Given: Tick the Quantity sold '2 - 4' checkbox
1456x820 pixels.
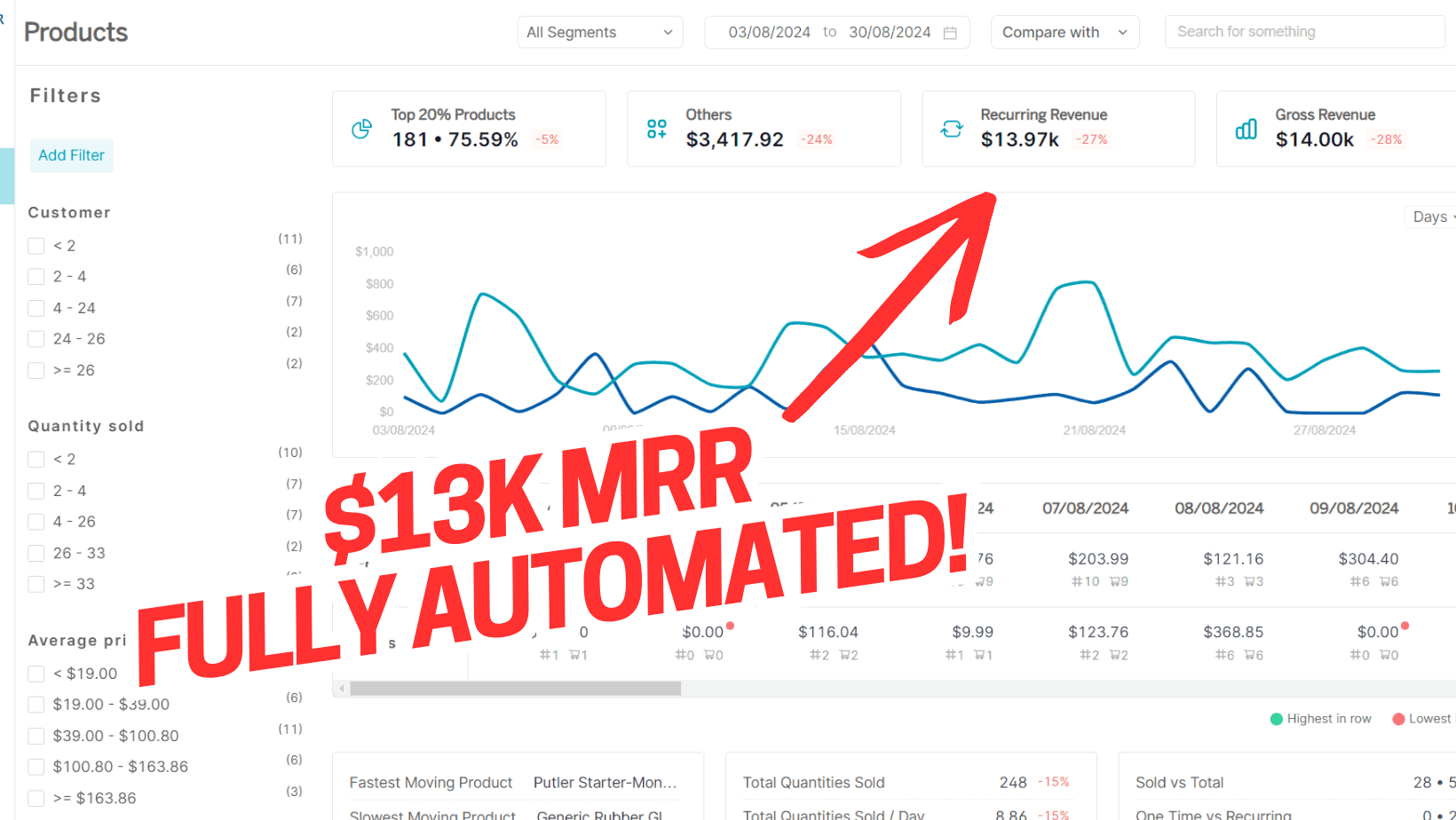Looking at the screenshot, I should 36,491.
